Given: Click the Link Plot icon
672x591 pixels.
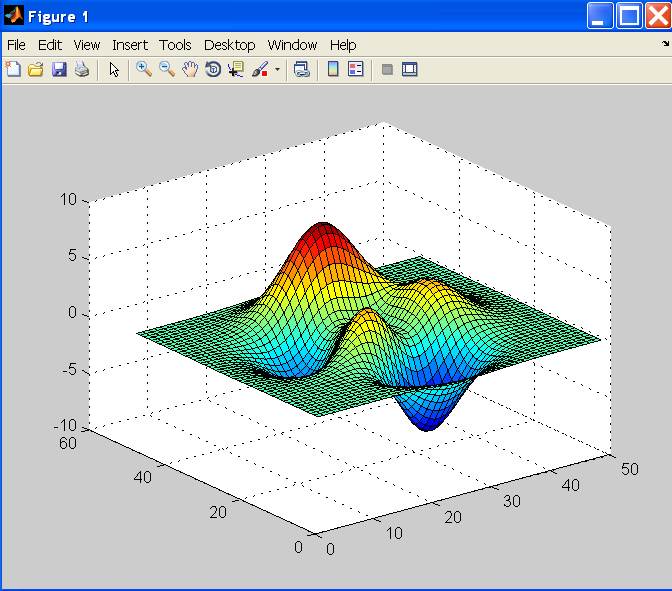Looking at the screenshot, I should 301,70.
